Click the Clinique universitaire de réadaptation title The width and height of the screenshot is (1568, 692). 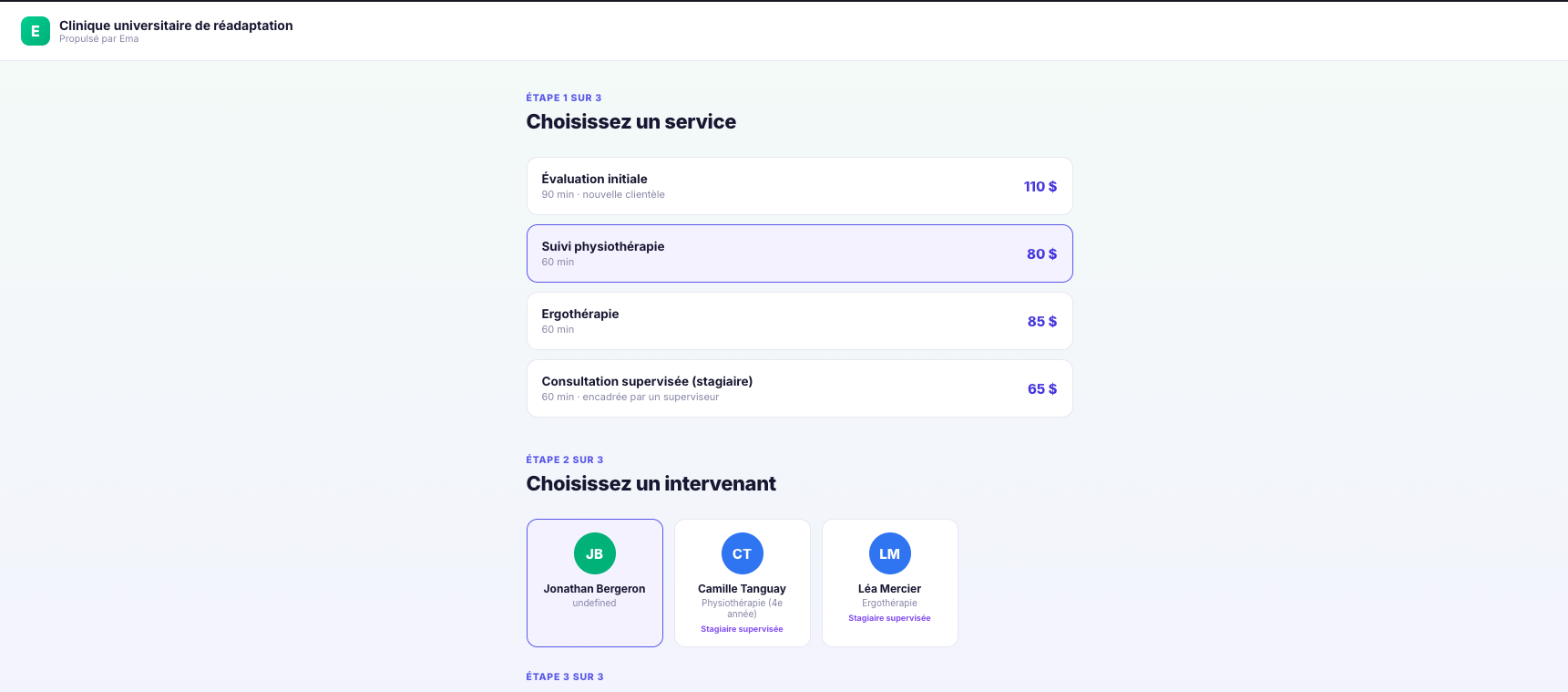point(176,26)
